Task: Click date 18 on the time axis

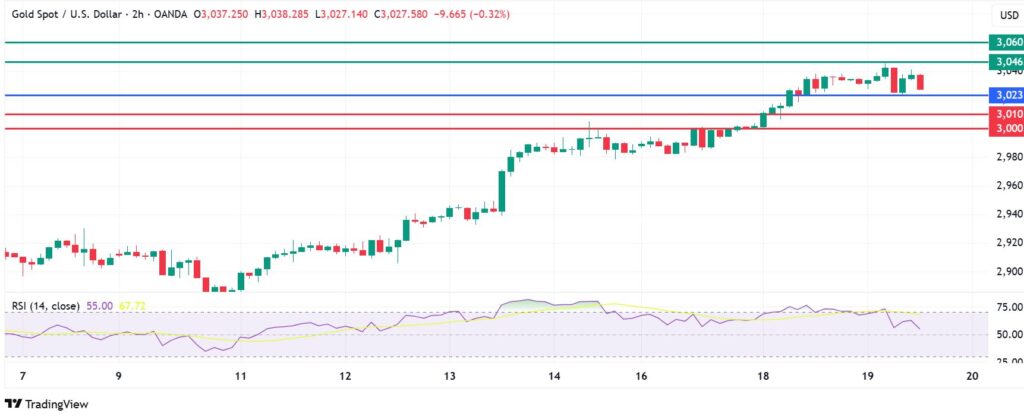Action: [763, 376]
